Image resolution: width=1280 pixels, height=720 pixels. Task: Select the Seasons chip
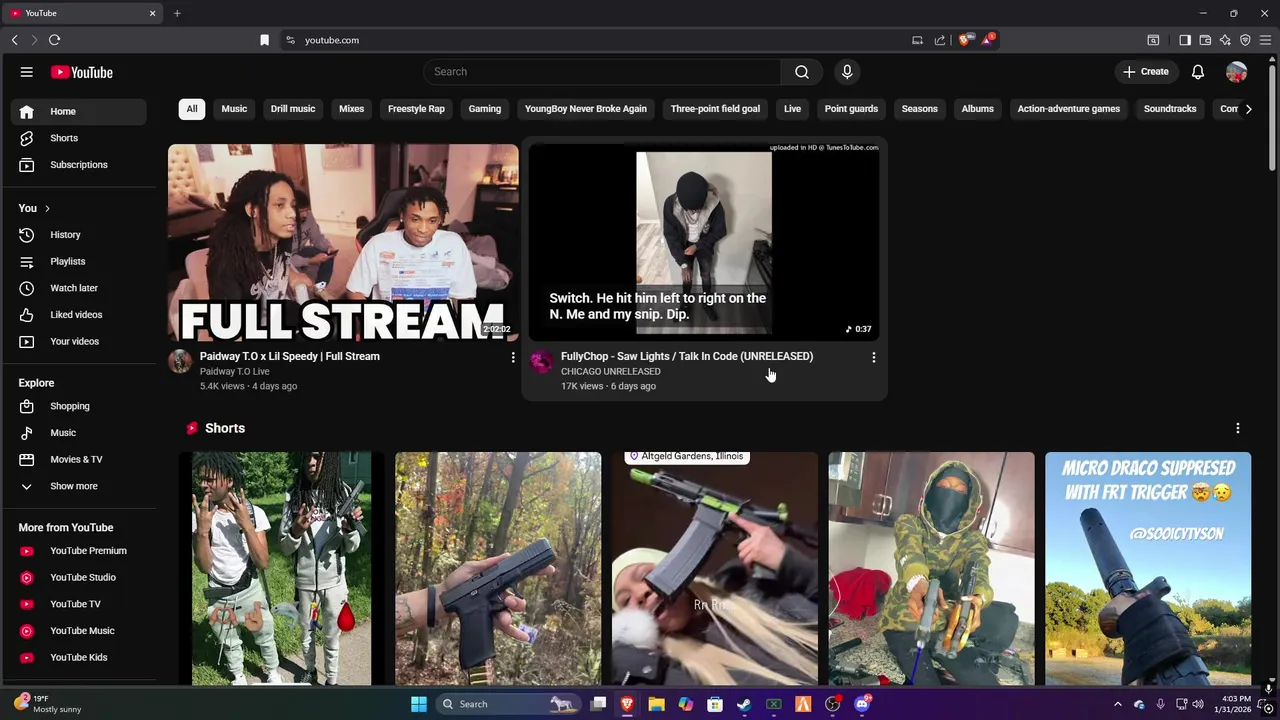920,109
